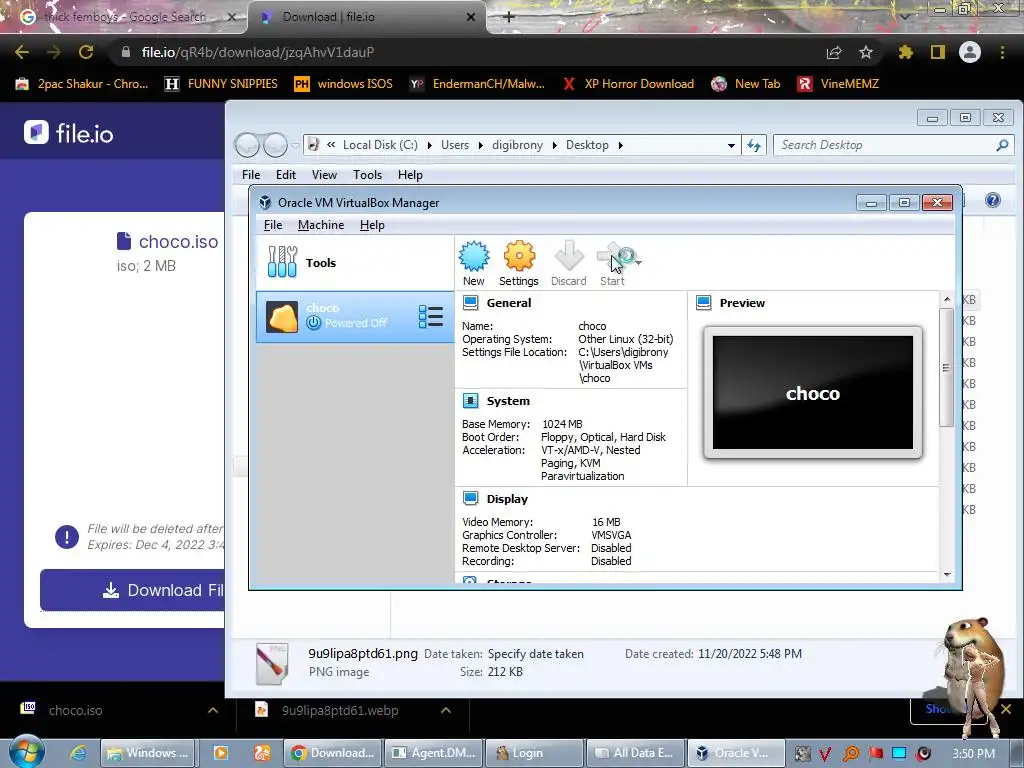Close the Chrome downloads bar
Viewport: 1024px width, 768px height.
coord(1006,709)
